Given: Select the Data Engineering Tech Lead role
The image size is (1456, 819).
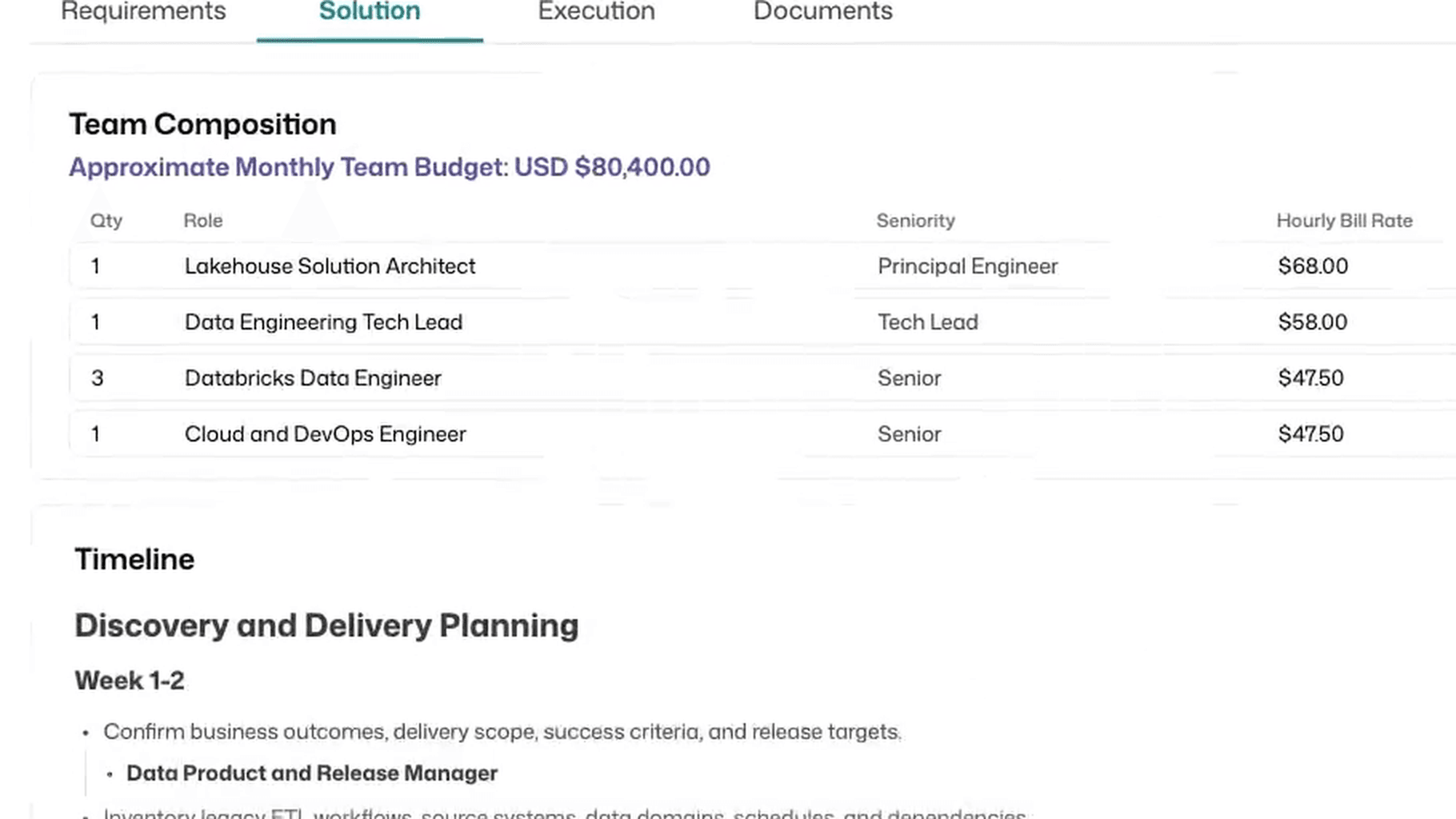Looking at the screenshot, I should pos(323,322).
